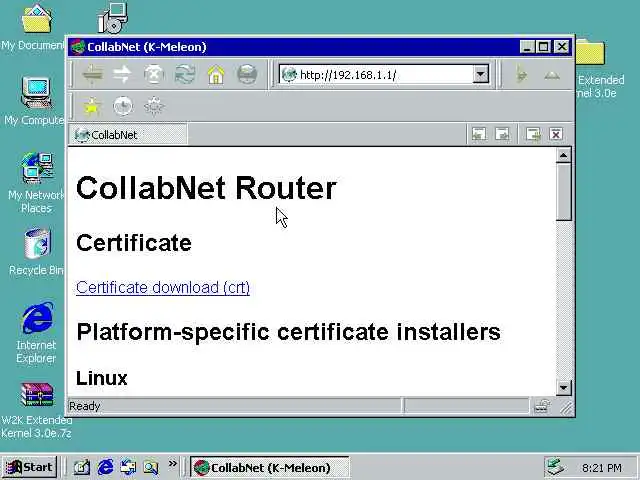Click the Go arrow icon beside the URL bar

(x=521, y=75)
